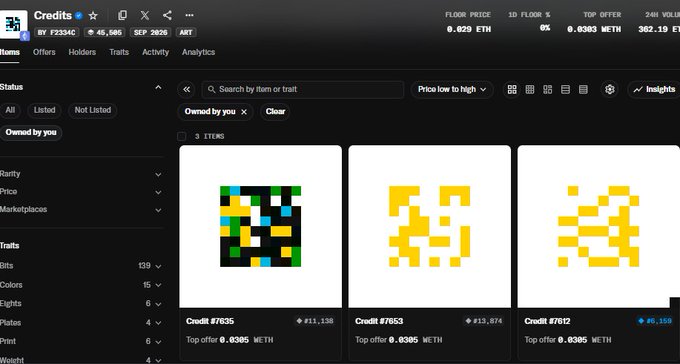Open the Analytics tab
Image resolution: width=680 pixels, height=364 pixels.
(198, 52)
